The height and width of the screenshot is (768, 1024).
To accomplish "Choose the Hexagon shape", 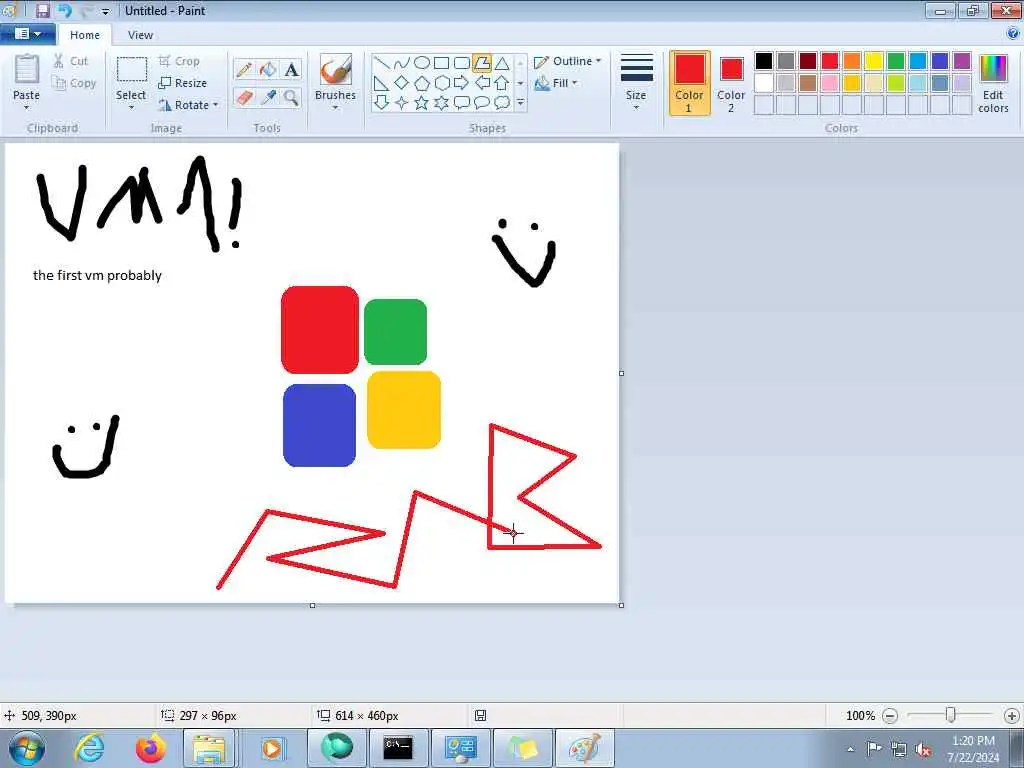I will pyautogui.click(x=441, y=83).
